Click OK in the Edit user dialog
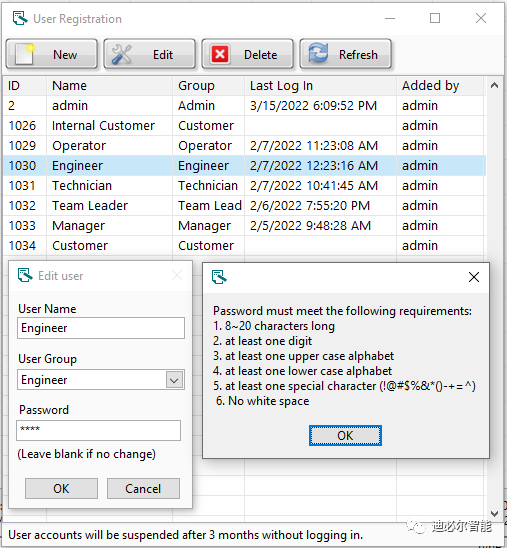This screenshot has height=548, width=507. 61,488
